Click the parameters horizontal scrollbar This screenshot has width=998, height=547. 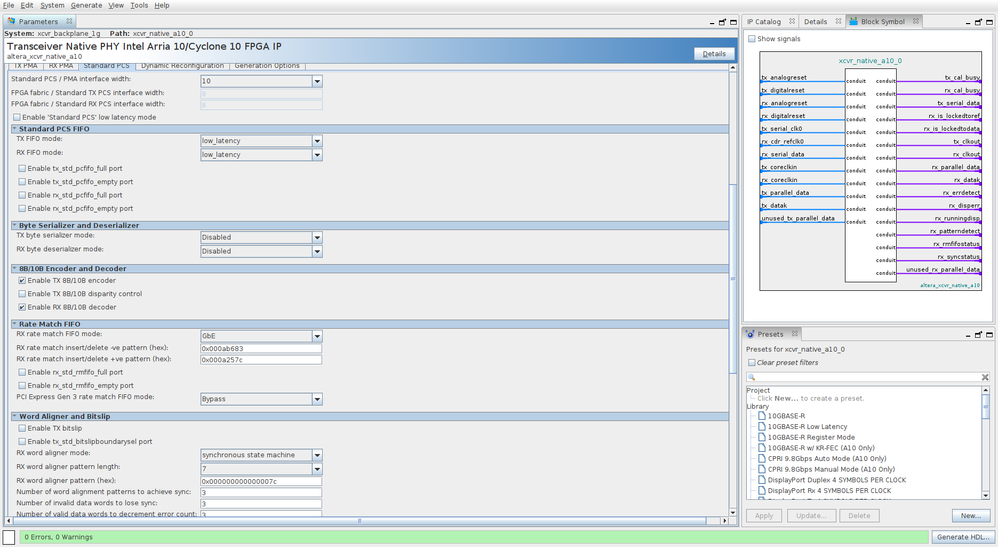(x=360, y=521)
